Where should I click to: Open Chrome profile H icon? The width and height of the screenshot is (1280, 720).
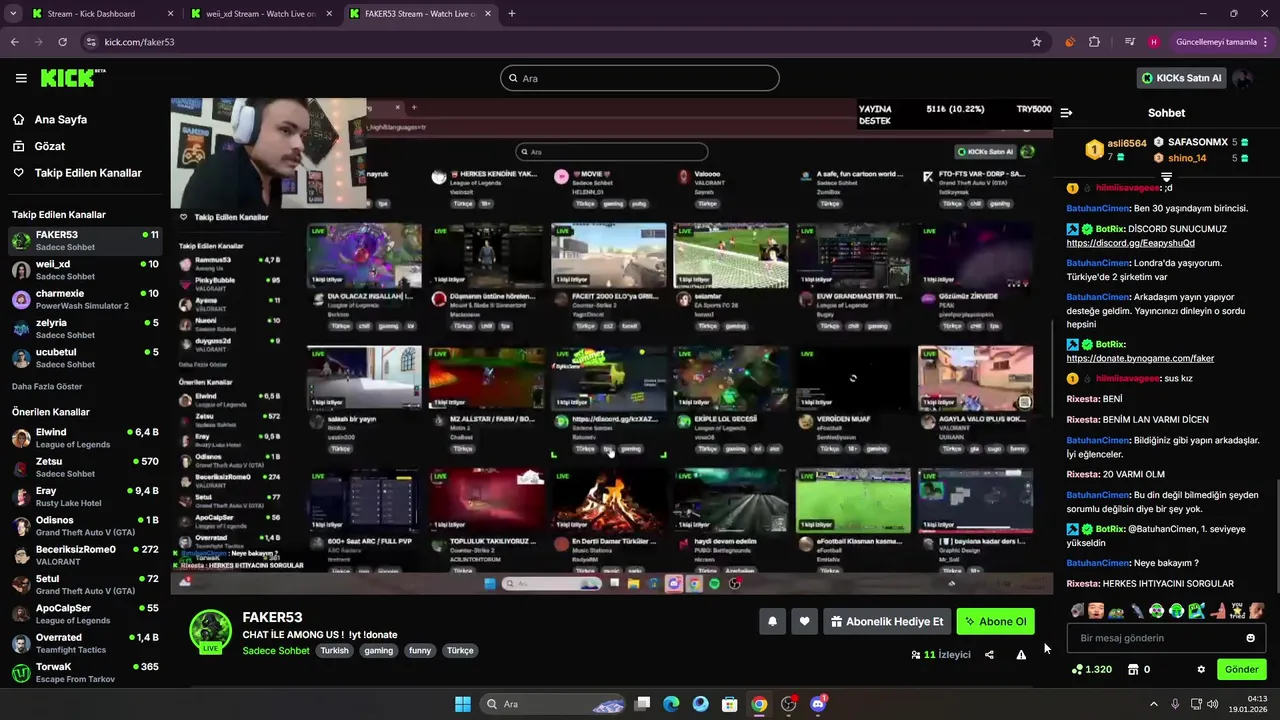click(x=1154, y=42)
